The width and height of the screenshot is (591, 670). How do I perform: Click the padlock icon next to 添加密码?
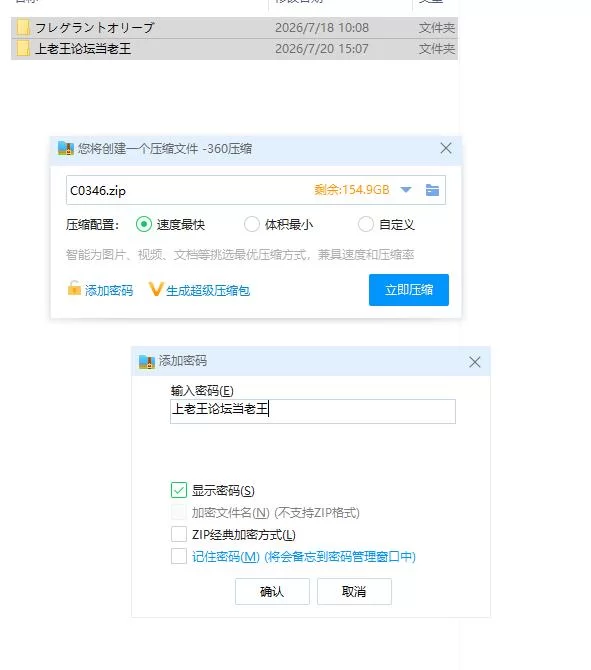tap(74, 288)
